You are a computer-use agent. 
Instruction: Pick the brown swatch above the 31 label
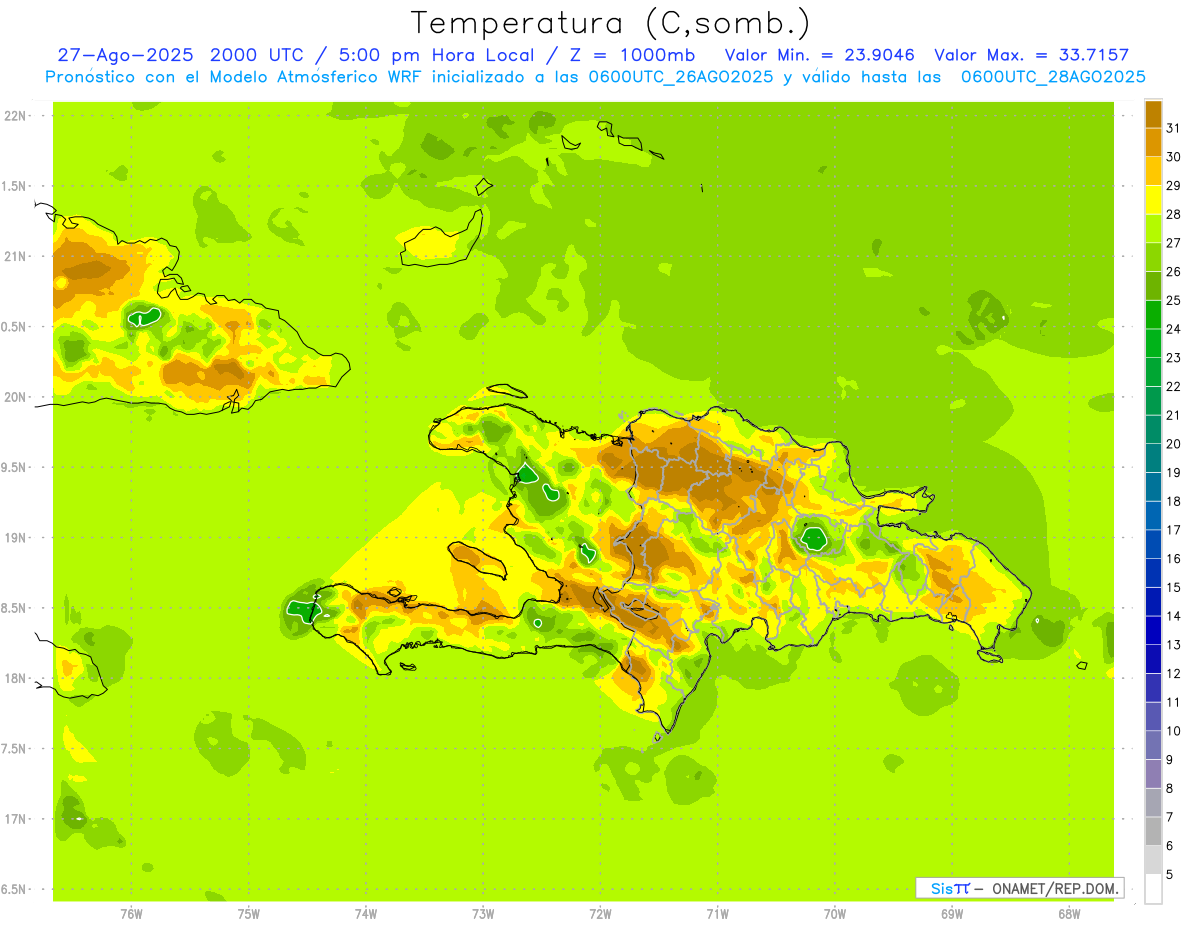pyautogui.click(x=1153, y=114)
